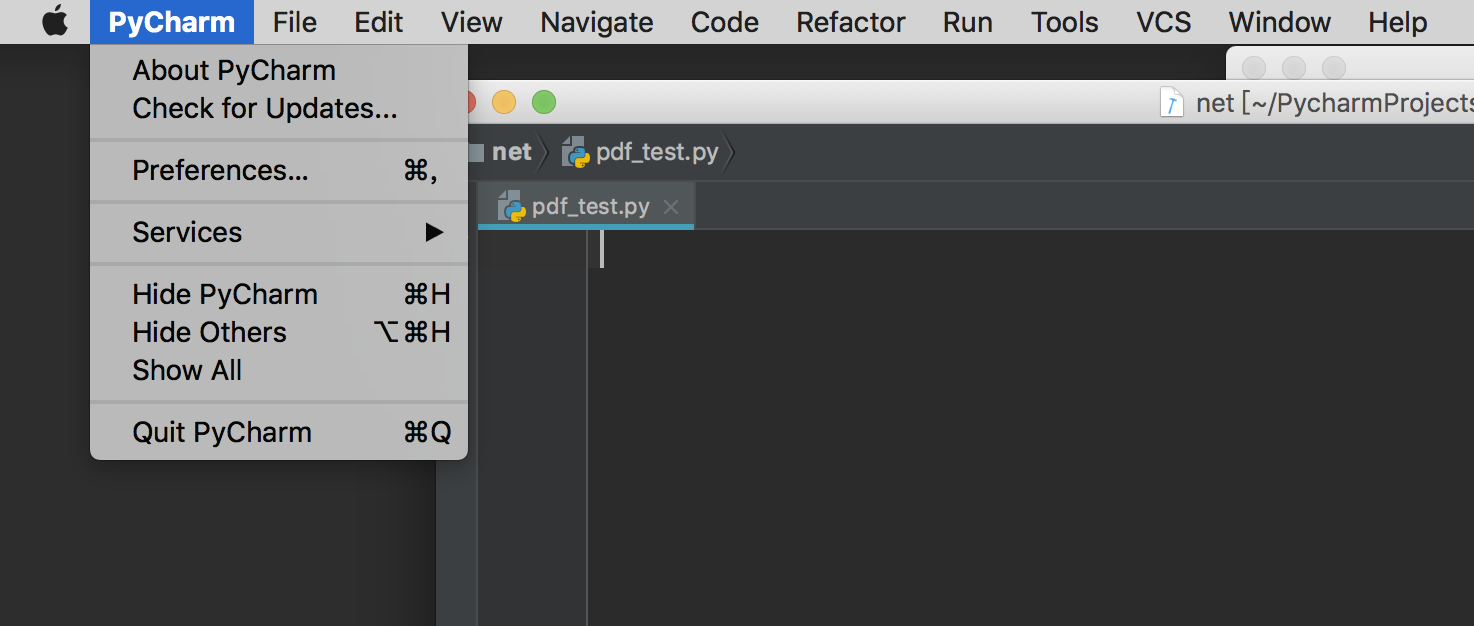Open the Run menu

(968, 22)
